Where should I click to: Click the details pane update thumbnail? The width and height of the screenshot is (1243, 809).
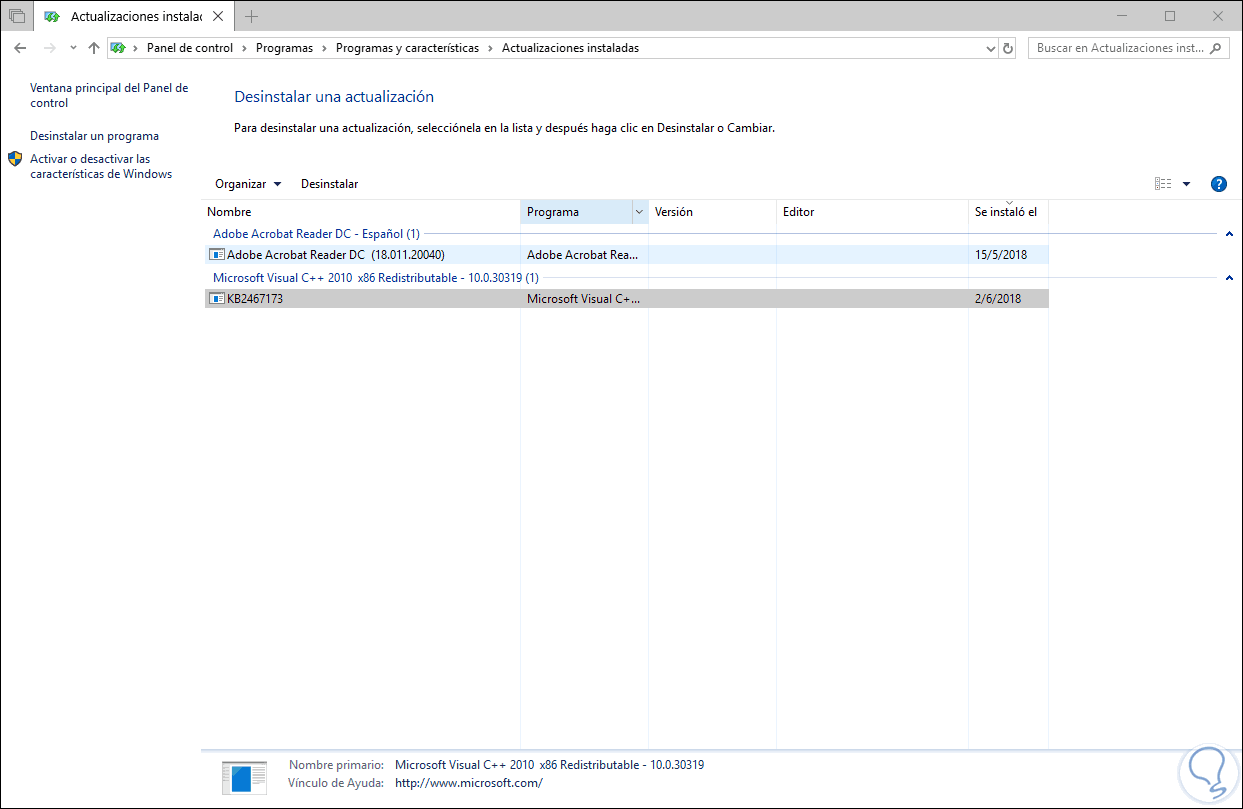(244, 778)
